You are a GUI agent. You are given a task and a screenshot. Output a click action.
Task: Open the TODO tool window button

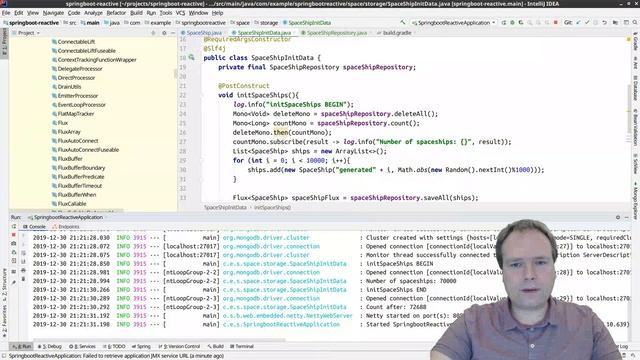[114, 347]
